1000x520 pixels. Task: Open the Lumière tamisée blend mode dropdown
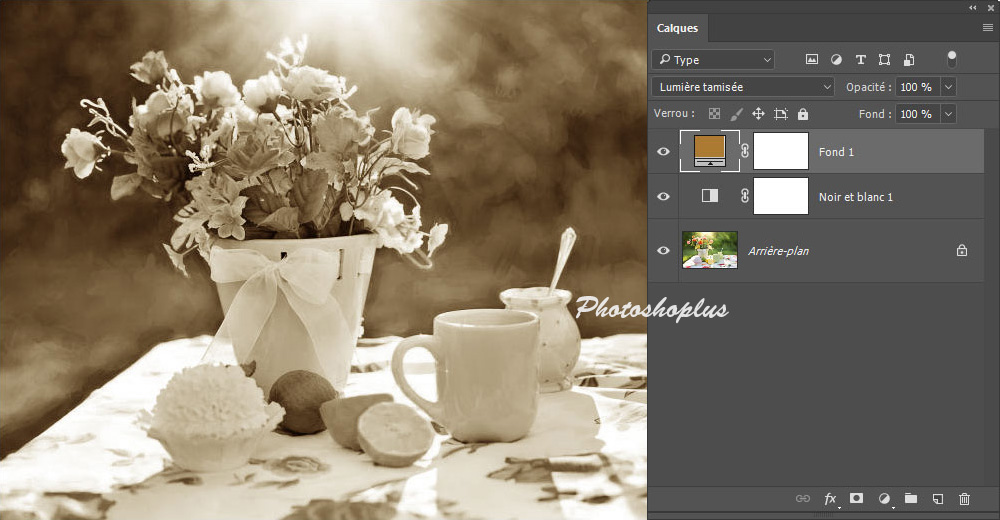pyautogui.click(x=742, y=87)
